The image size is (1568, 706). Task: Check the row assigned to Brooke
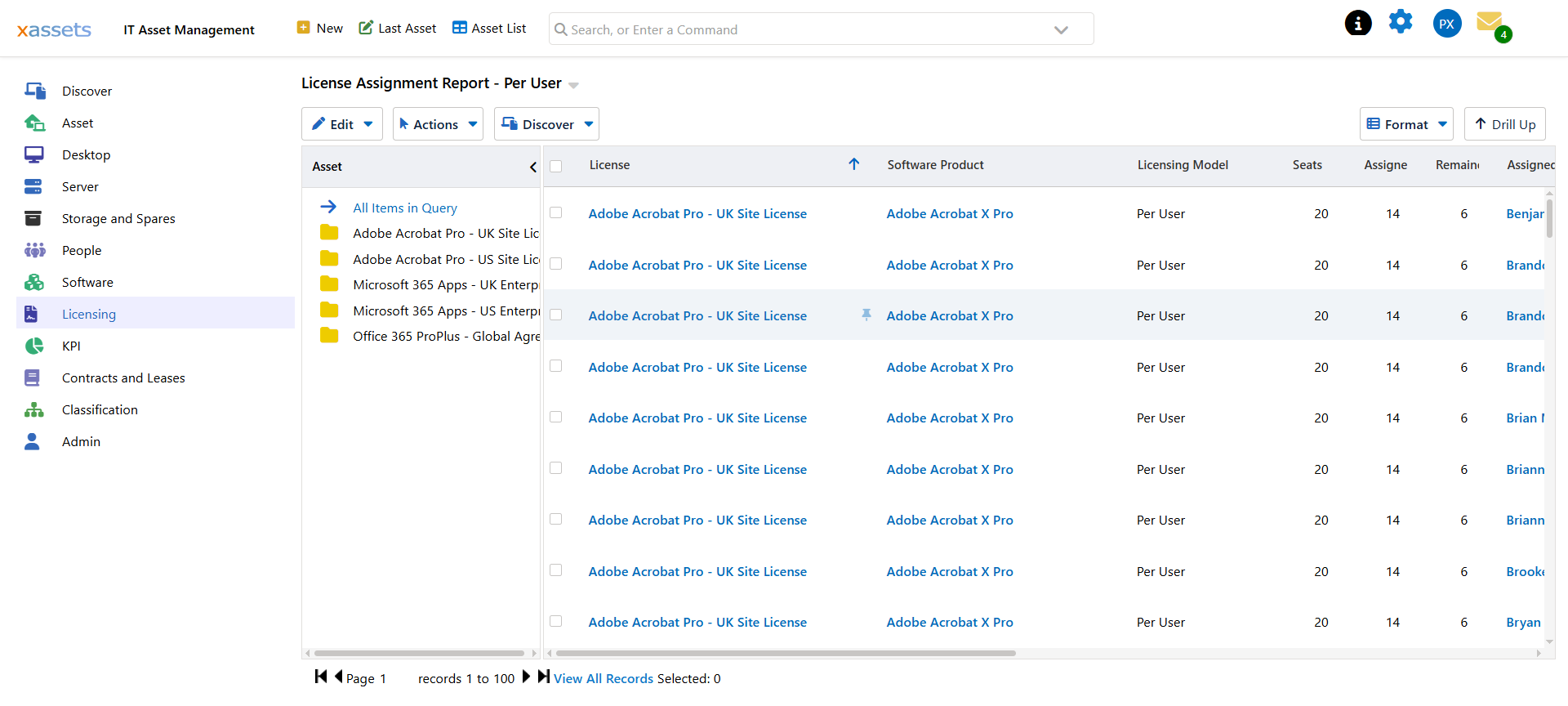coord(556,570)
